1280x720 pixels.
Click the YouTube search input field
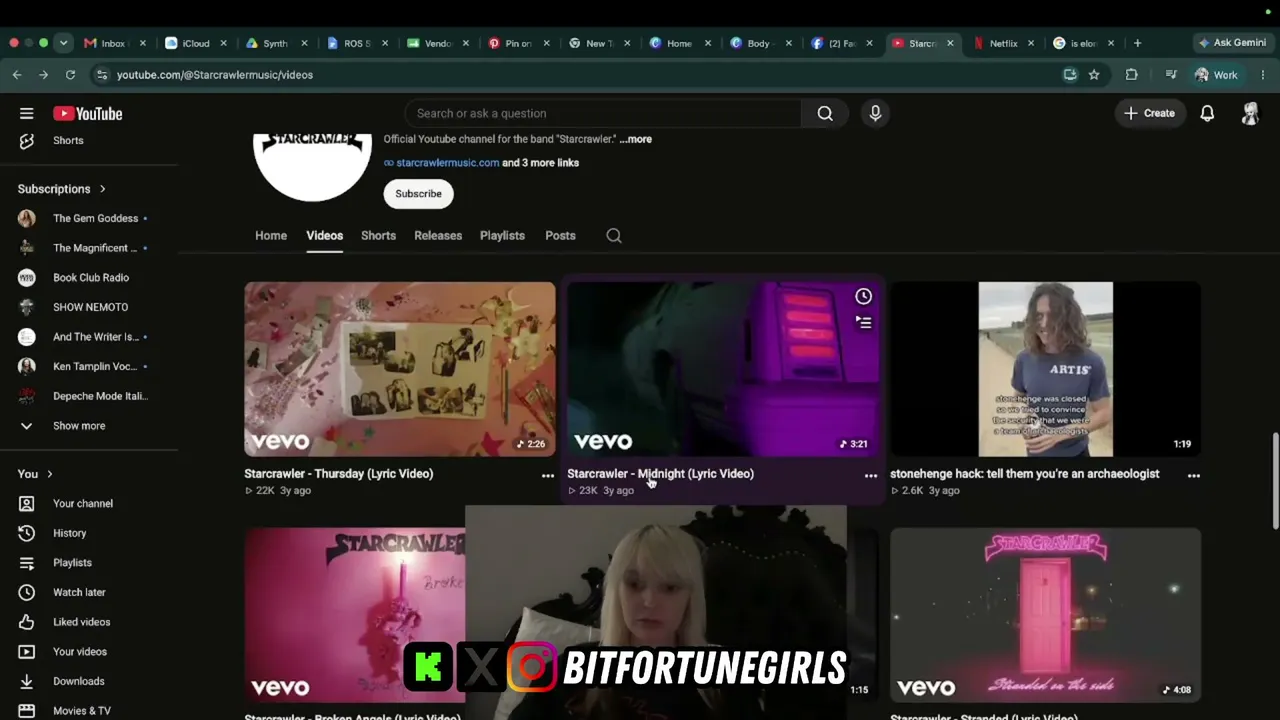pyautogui.click(x=603, y=113)
